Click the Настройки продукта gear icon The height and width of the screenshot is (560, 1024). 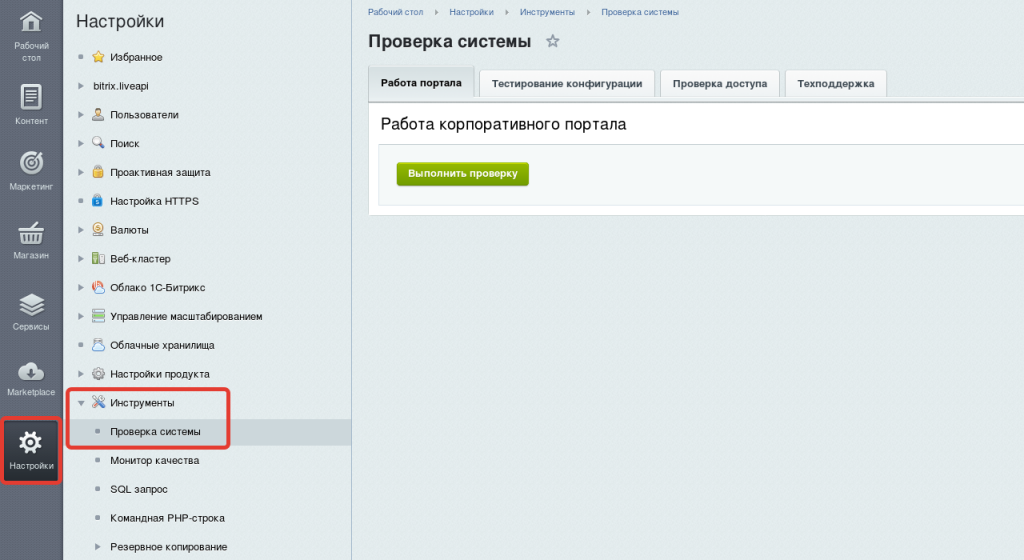(x=98, y=373)
